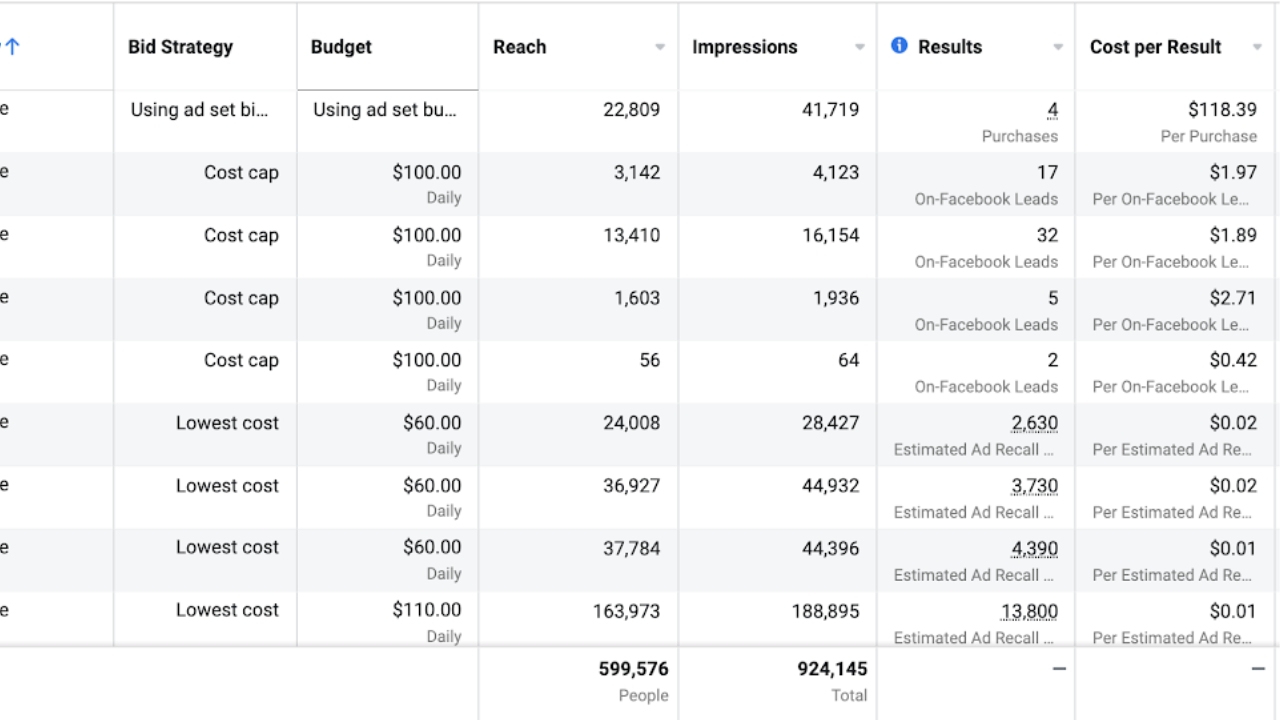The height and width of the screenshot is (720, 1280).
Task: Click the underlined 4 Purchases result
Action: tap(1052, 110)
